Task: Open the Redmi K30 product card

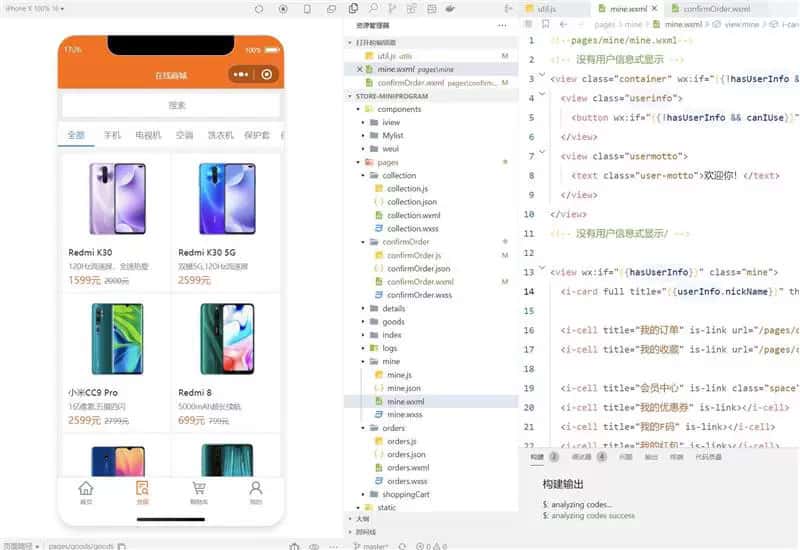Action: click(x=116, y=223)
